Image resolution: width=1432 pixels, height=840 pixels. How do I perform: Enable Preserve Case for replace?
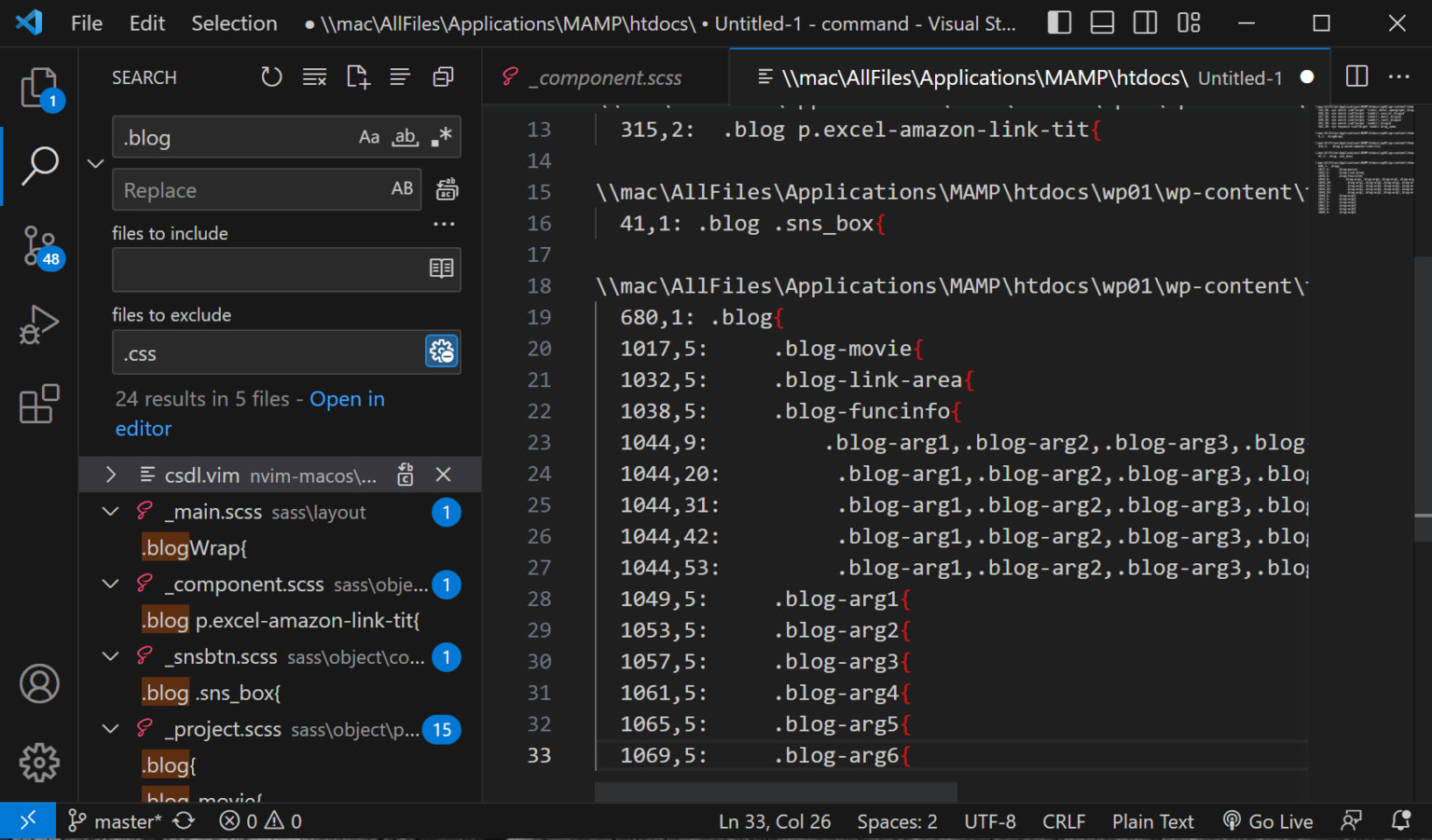[x=401, y=189]
